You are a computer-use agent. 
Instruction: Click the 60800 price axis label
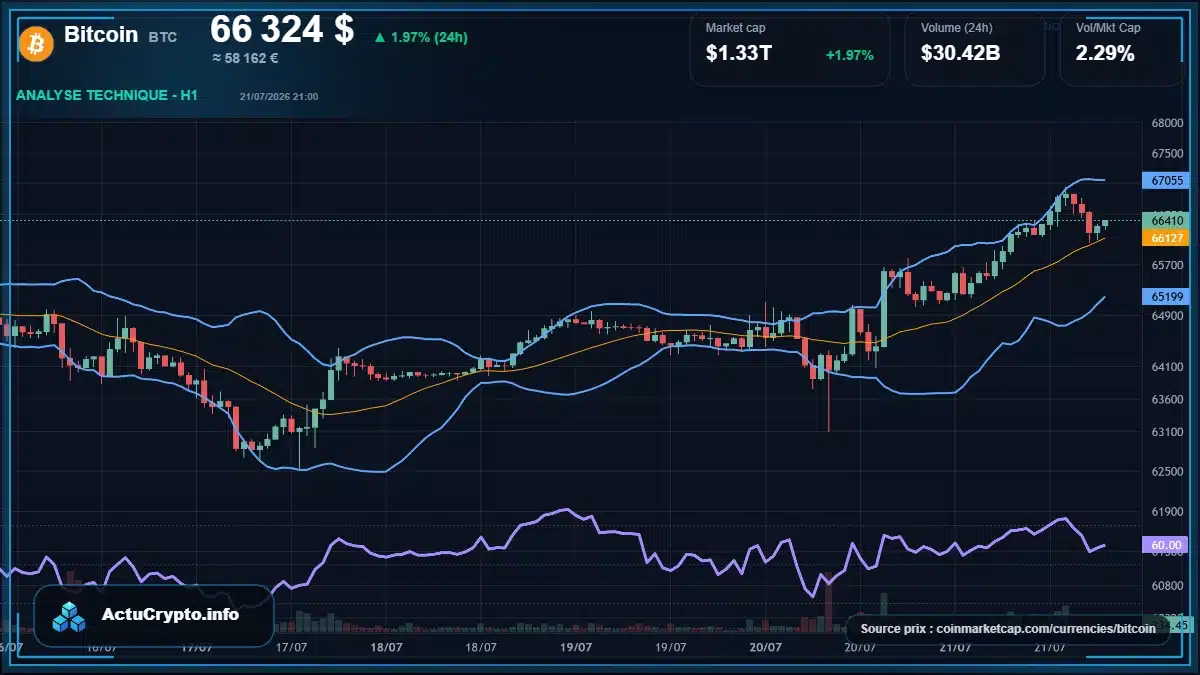(1167, 587)
